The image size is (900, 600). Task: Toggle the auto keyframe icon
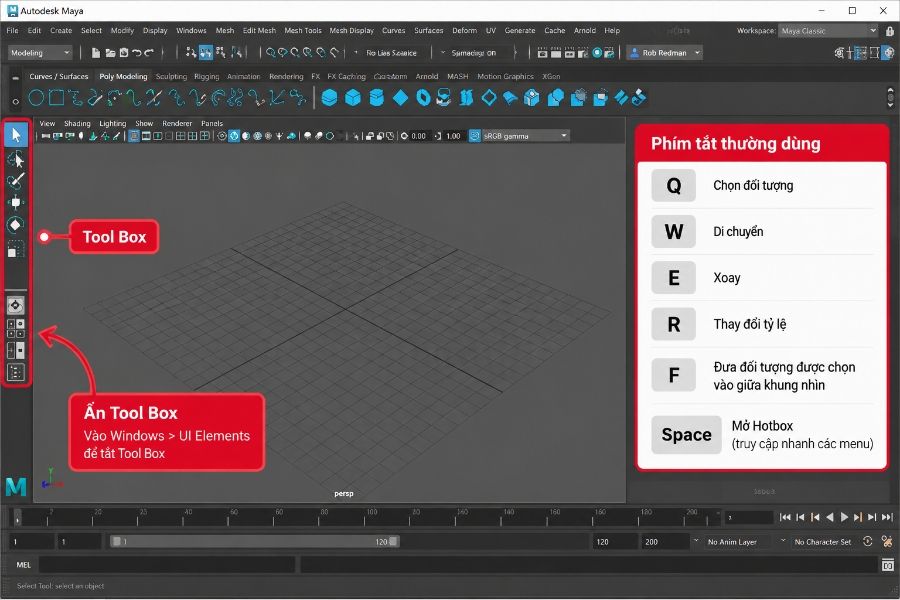(x=868, y=541)
